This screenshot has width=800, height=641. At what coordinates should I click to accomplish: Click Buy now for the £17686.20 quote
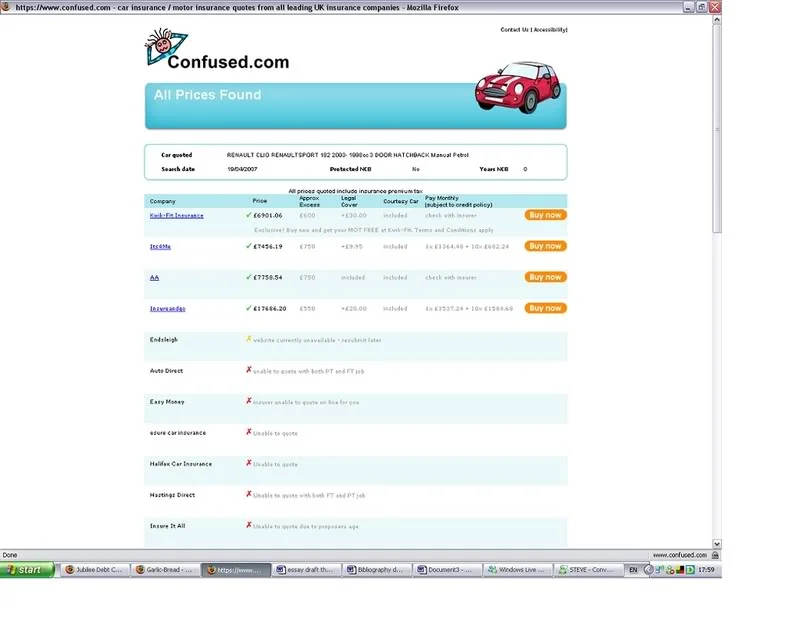545,308
